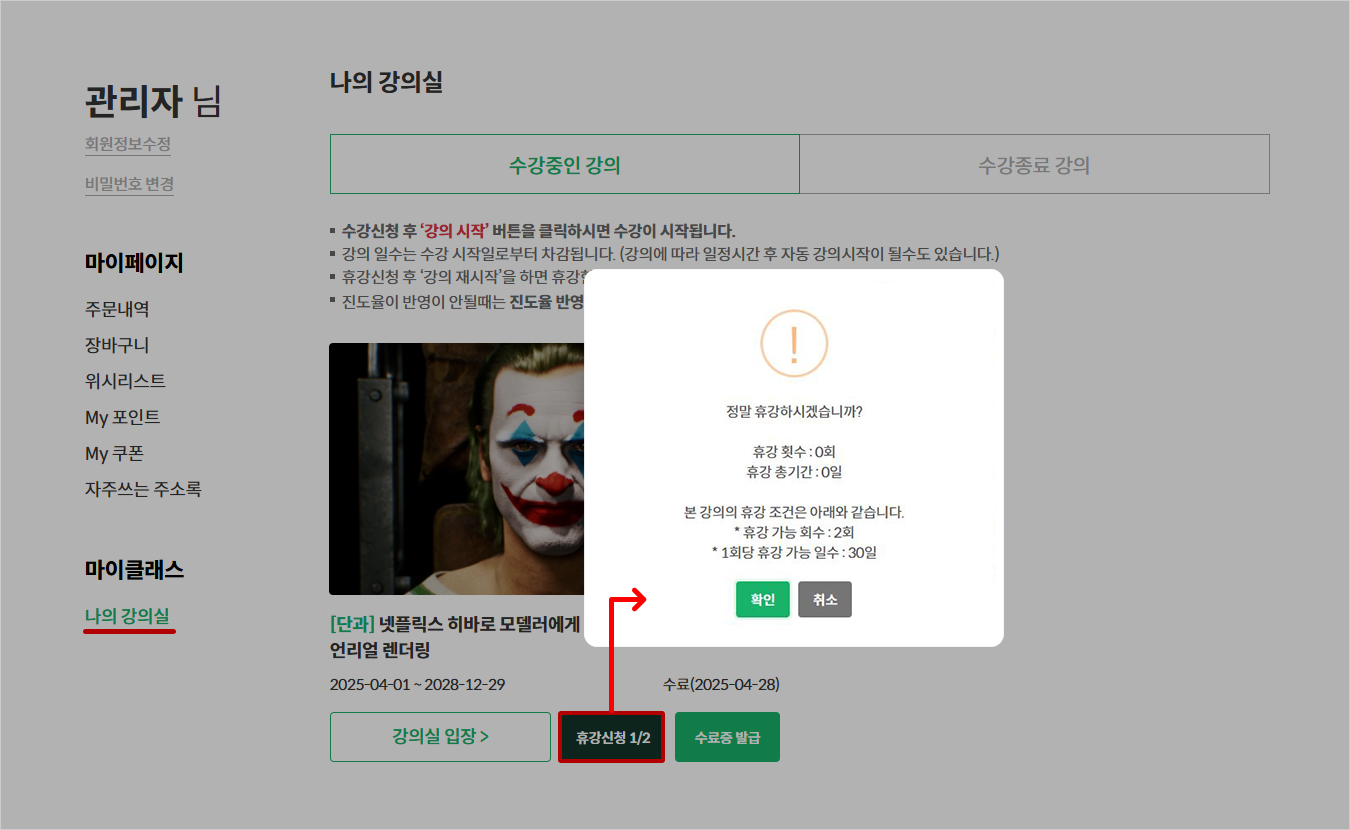Go to 주문내역 in sidebar

pos(117,309)
